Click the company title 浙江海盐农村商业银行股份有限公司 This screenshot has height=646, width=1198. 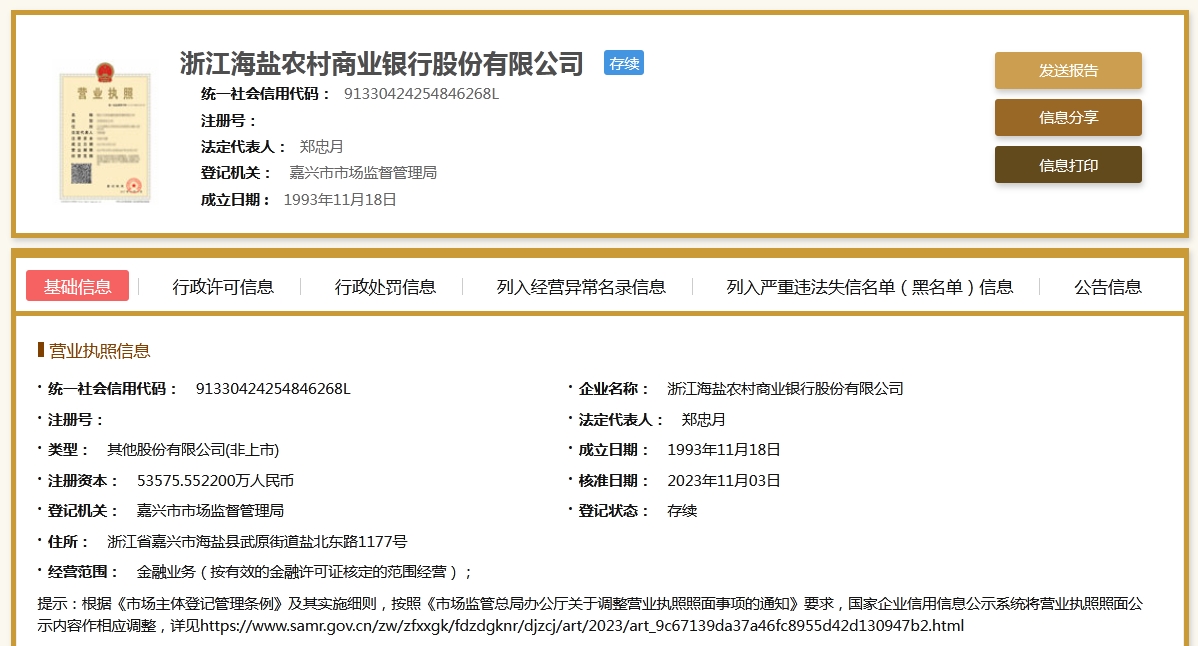pos(381,63)
